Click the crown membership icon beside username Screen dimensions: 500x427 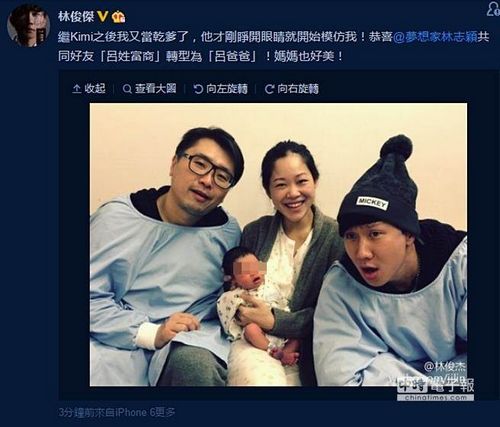point(118,16)
